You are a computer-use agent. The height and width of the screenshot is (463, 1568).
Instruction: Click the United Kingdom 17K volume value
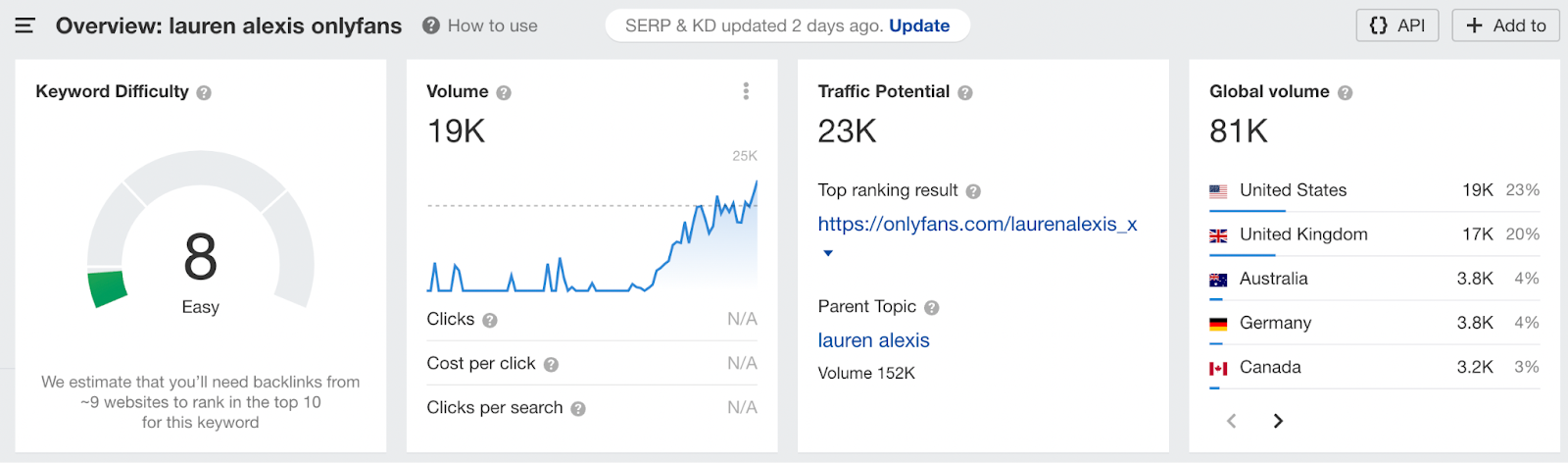(x=1478, y=234)
